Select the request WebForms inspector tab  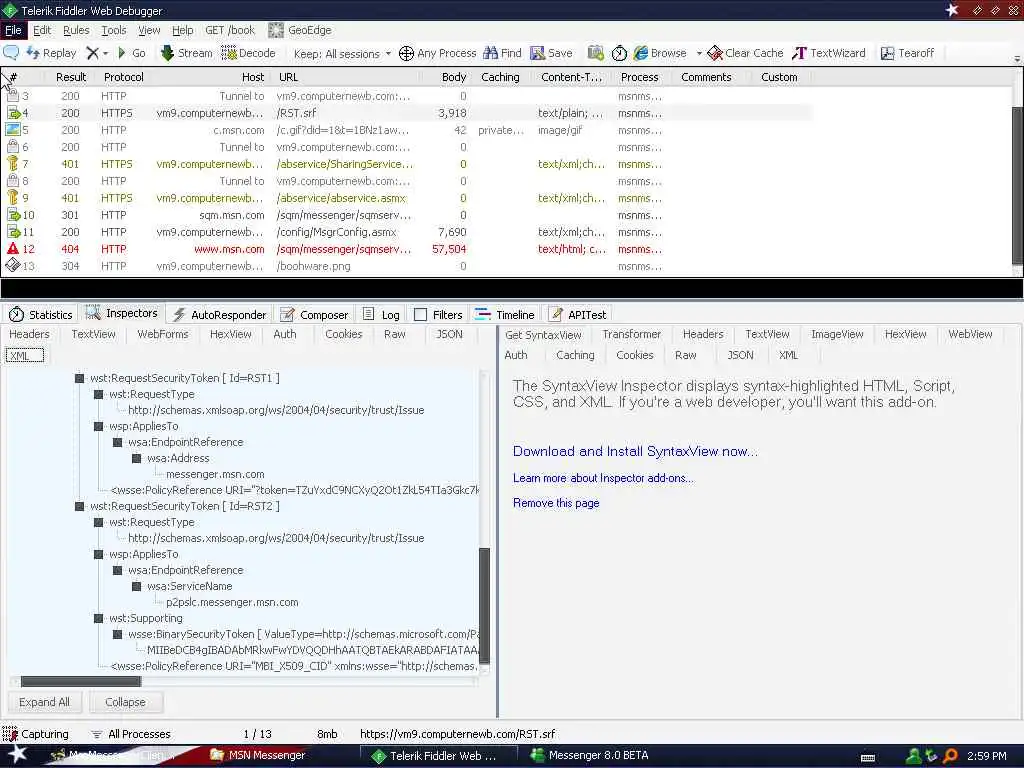(163, 334)
